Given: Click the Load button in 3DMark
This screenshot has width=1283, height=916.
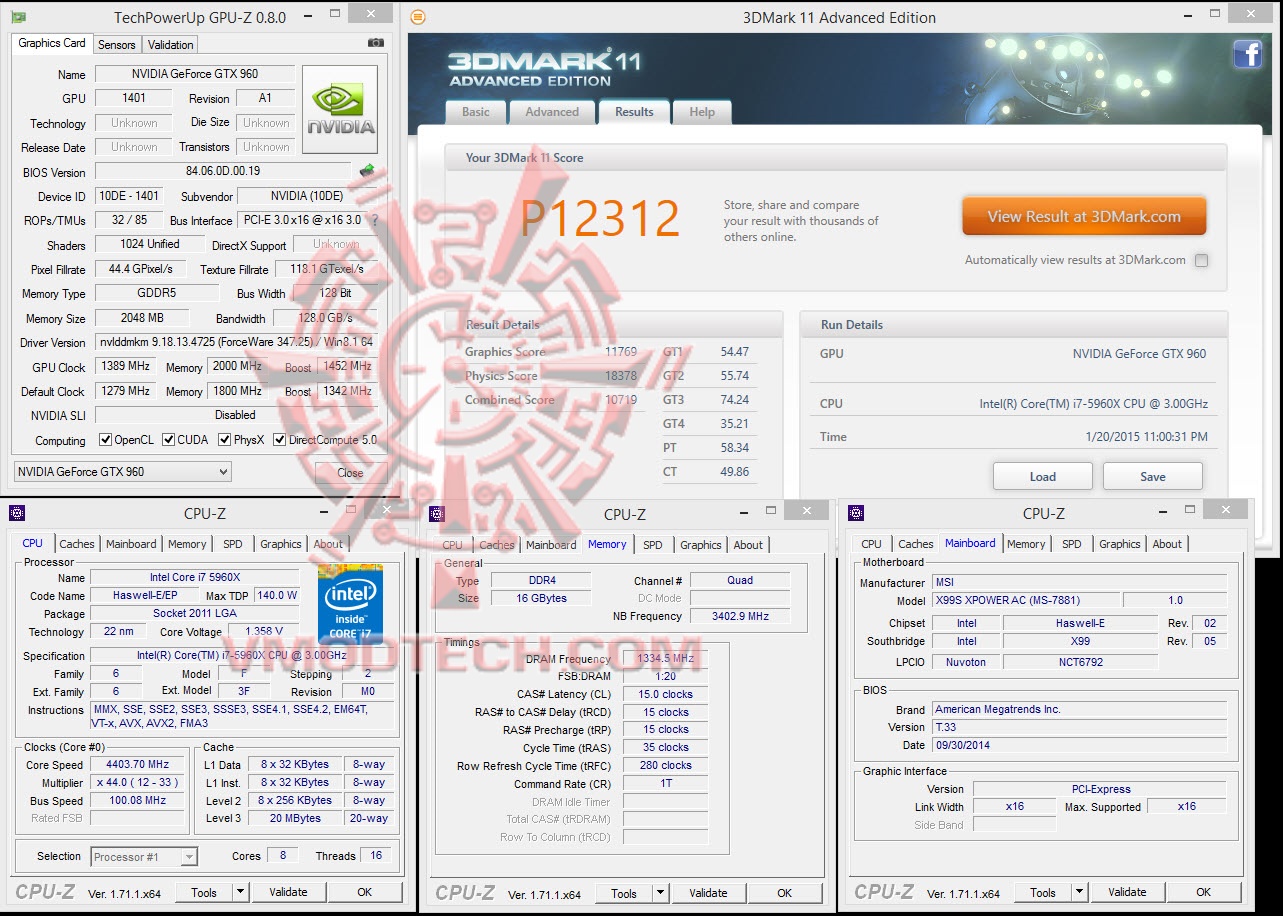Looking at the screenshot, I should (1043, 476).
